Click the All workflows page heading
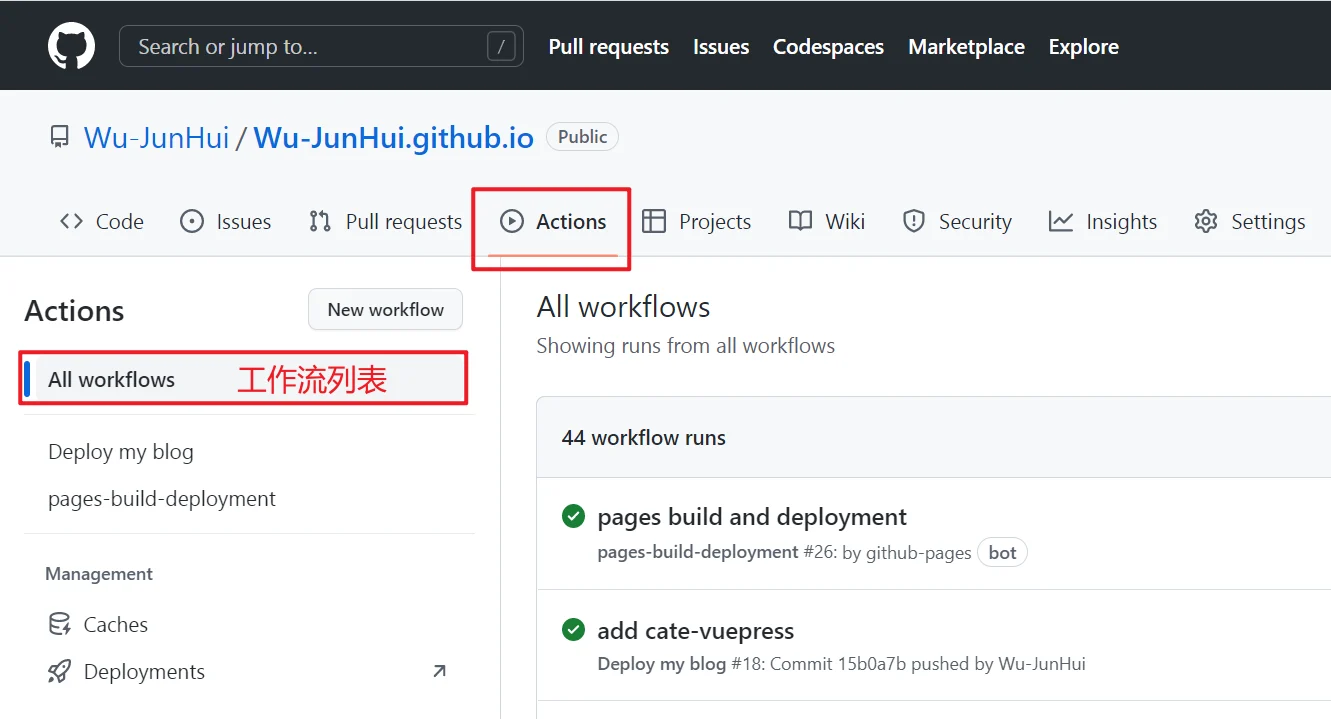This screenshot has height=719, width=1331. 623,306
